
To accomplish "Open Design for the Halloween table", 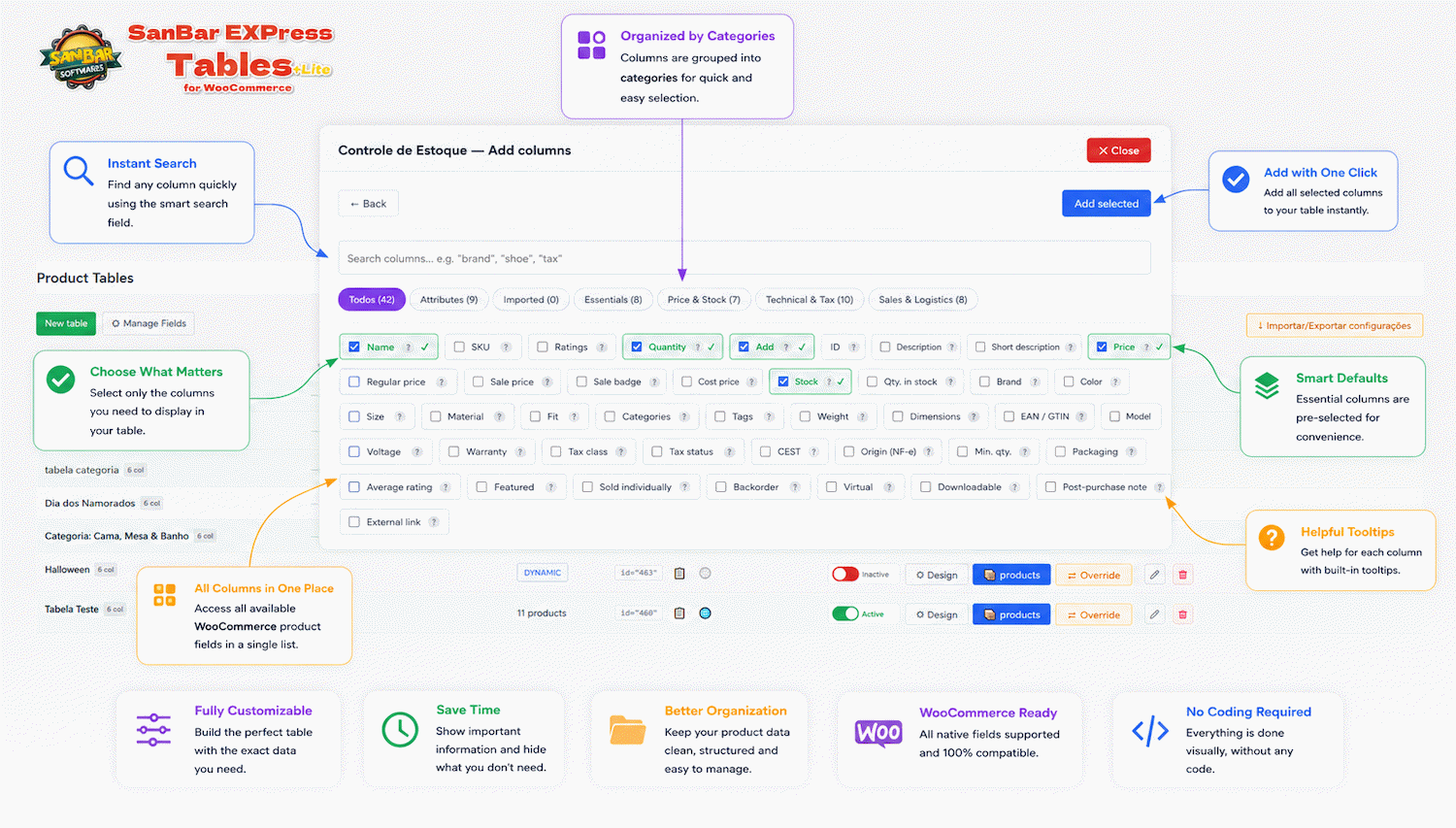I will (938, 575).
